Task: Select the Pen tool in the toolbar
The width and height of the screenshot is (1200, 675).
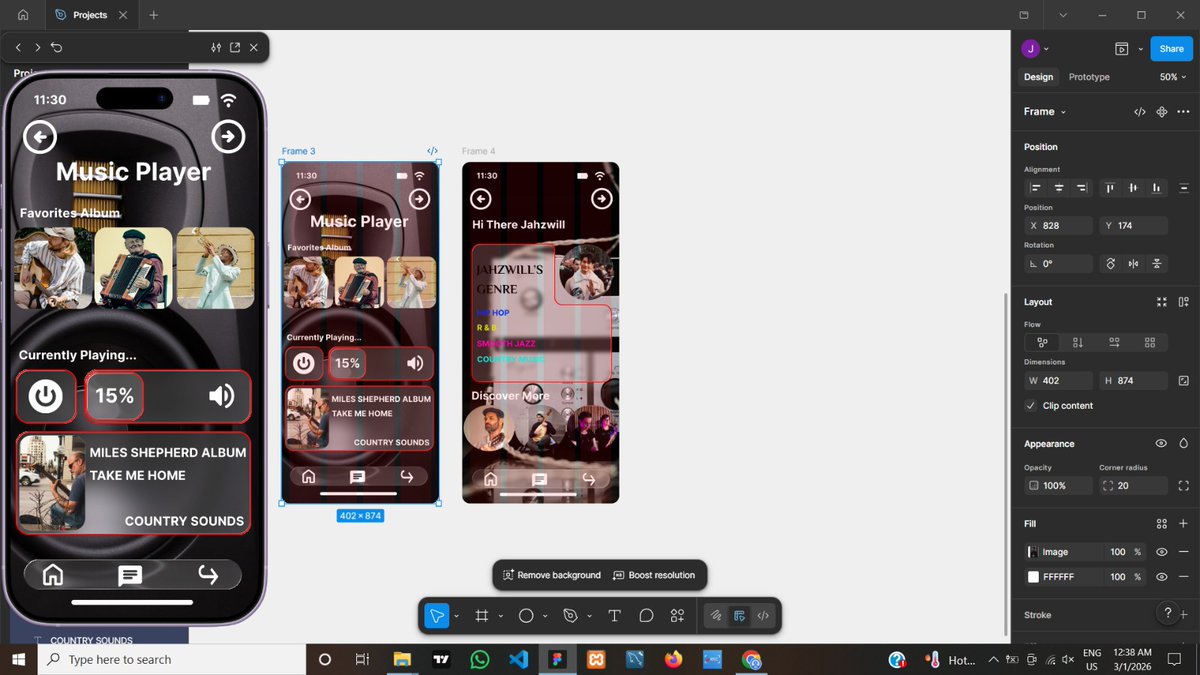Action: tap(571, 616)
